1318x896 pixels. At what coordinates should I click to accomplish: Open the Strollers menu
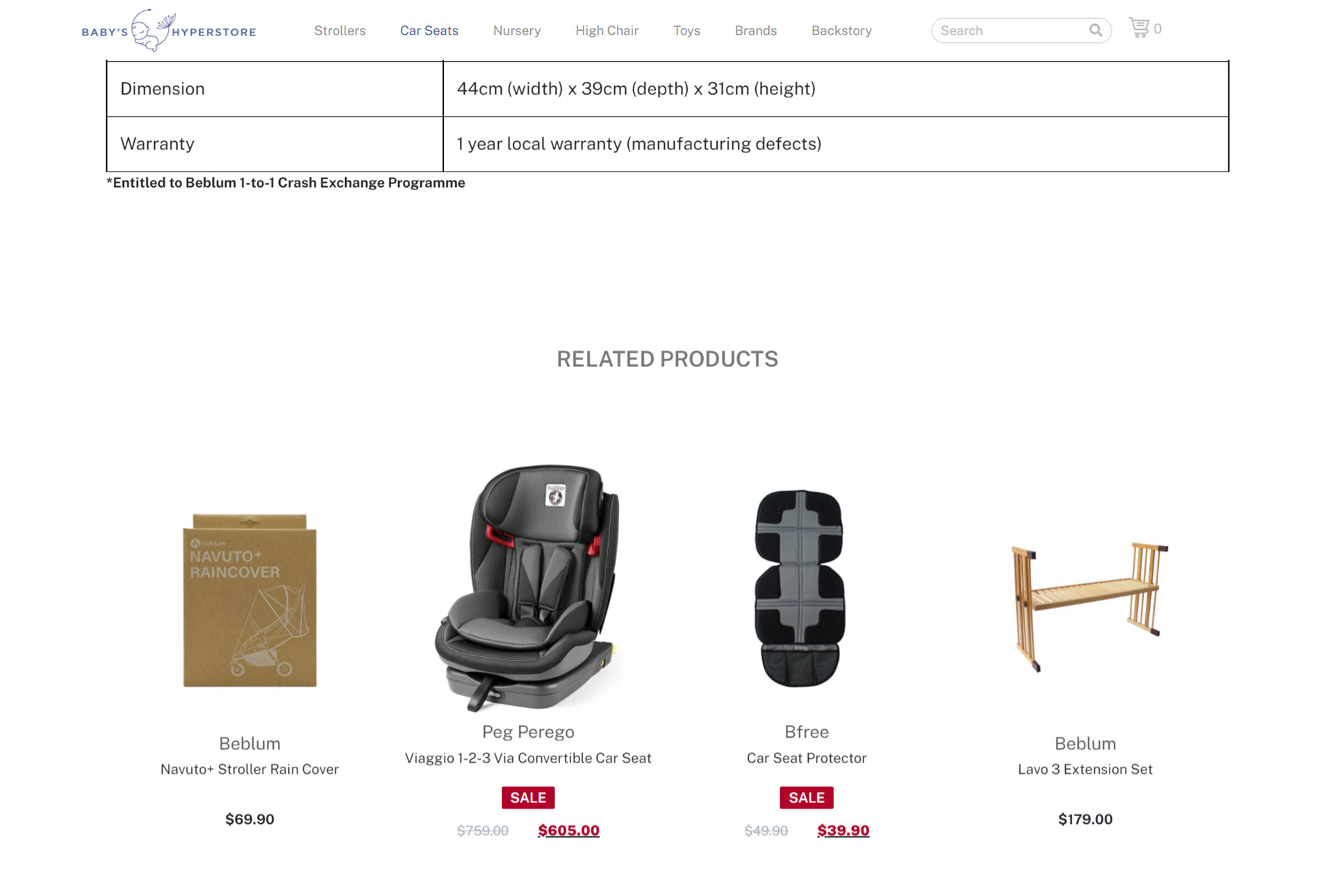point(340,31)
